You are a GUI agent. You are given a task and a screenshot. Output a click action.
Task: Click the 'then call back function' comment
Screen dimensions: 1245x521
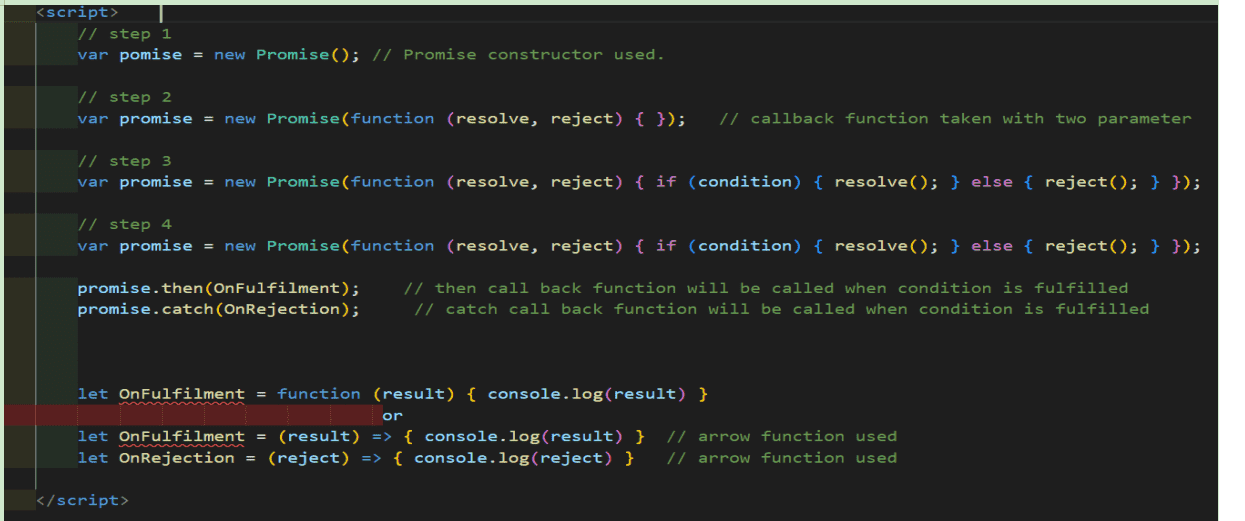click(x=765, y=289)
